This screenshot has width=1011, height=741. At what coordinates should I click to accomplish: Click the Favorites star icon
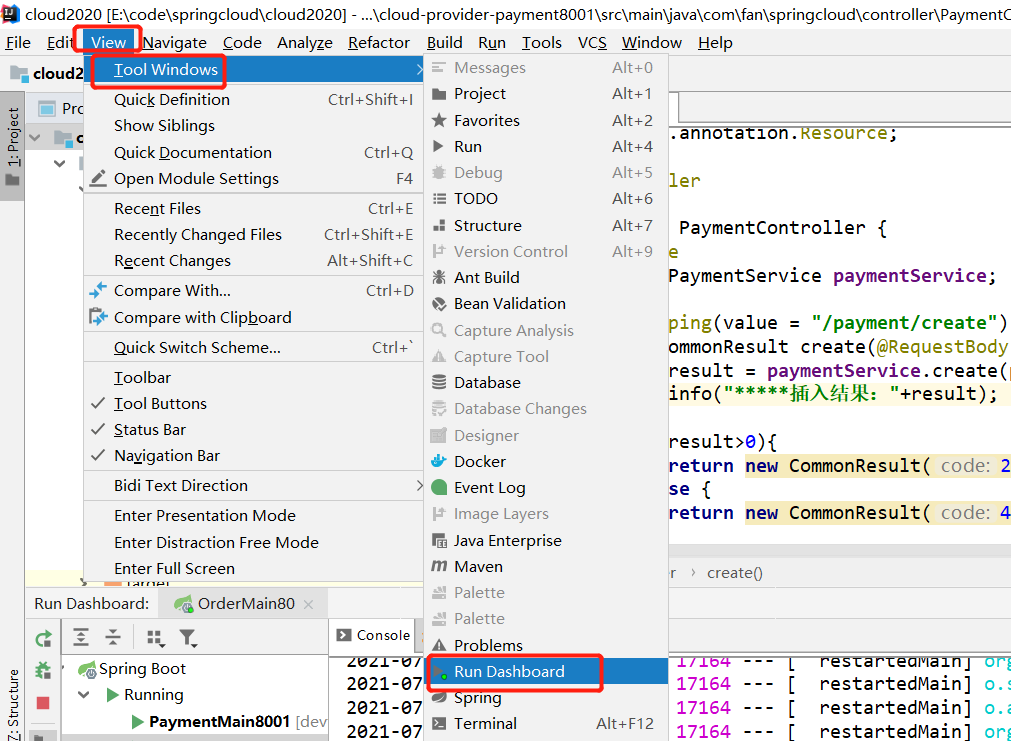coord(438,120)
